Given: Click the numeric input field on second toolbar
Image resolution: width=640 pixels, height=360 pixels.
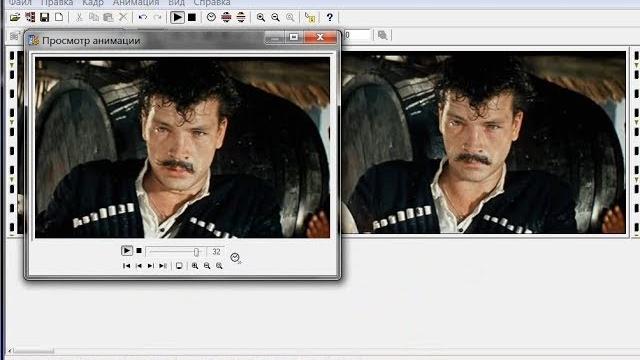Looking at the screenshot, I should [x=357, y=35].
